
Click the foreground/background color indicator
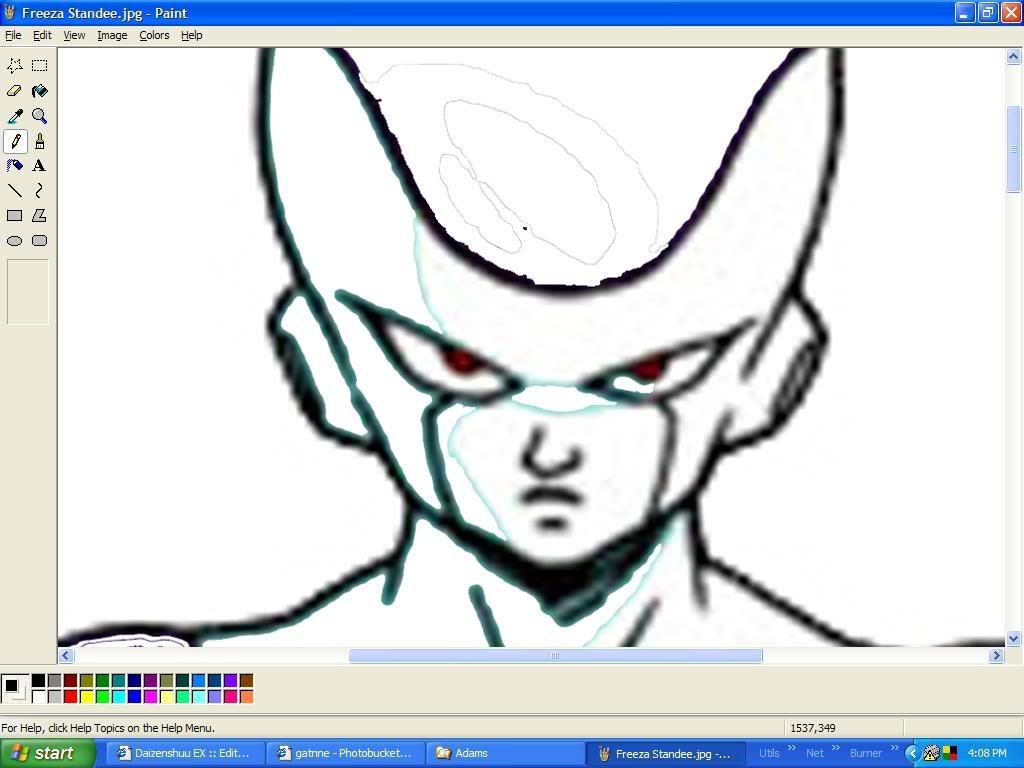coord(14,689)
